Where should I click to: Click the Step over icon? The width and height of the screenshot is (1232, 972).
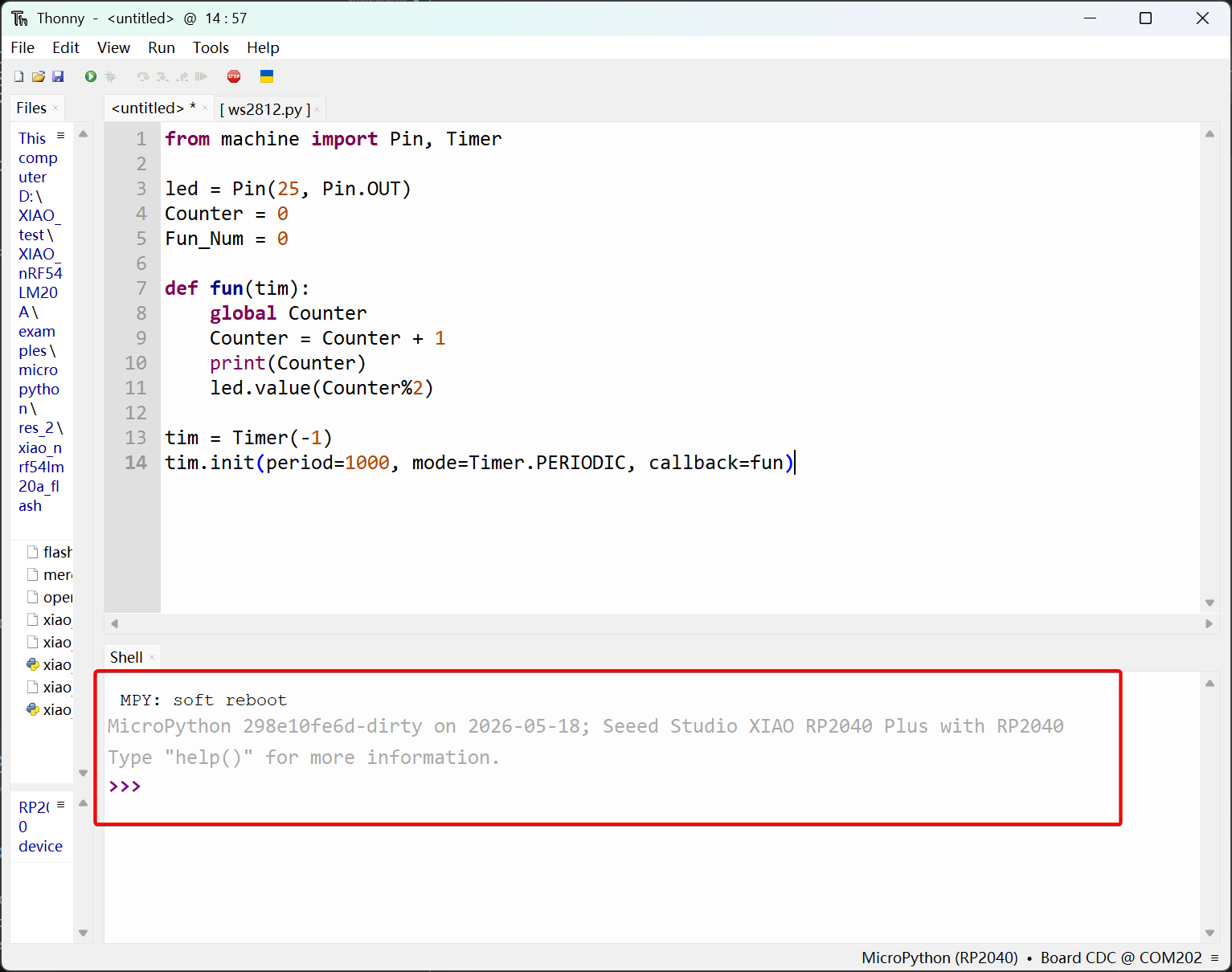point(143,76)
